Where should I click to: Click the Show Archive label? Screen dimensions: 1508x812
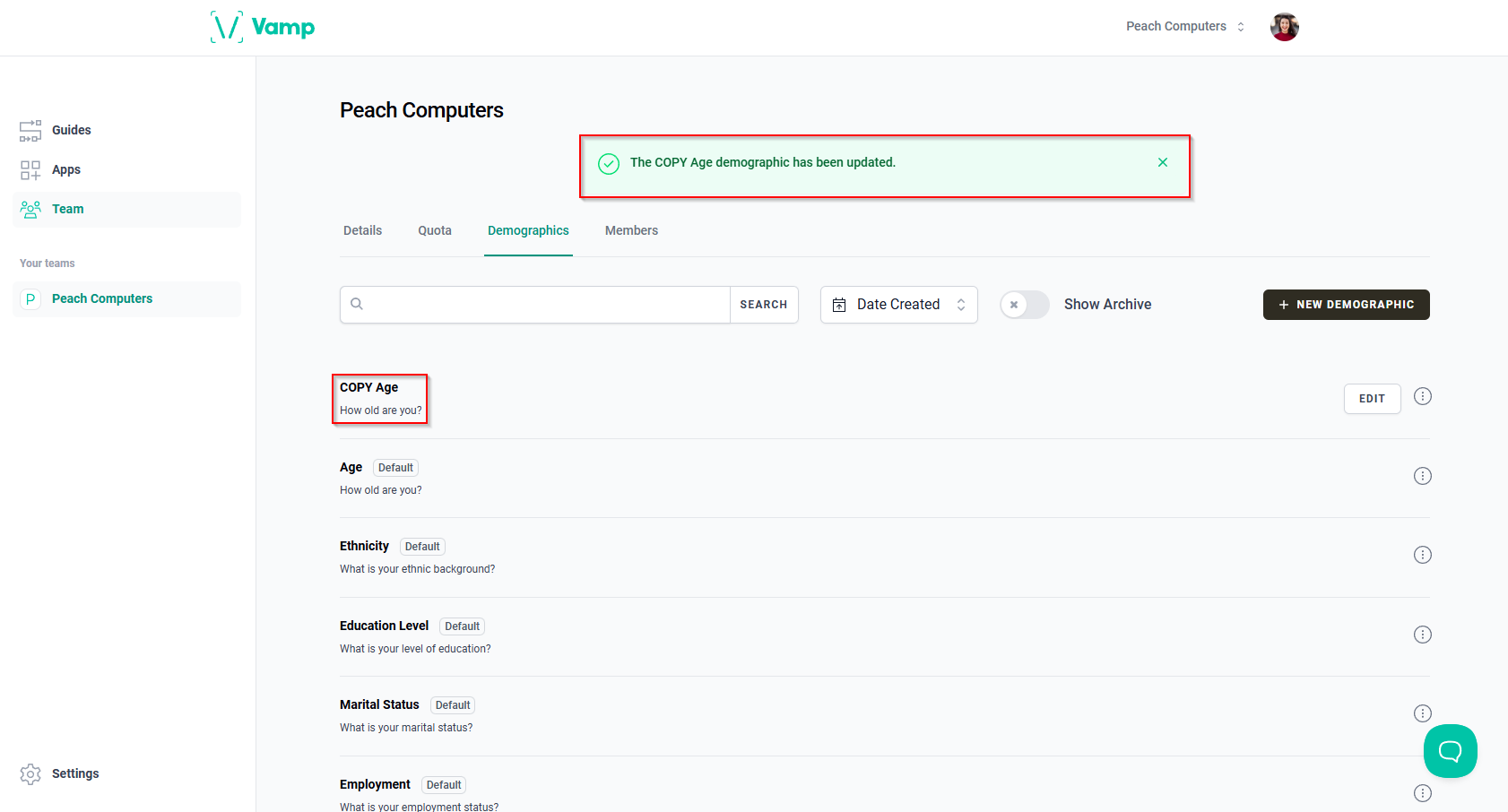click(1108, 305)
